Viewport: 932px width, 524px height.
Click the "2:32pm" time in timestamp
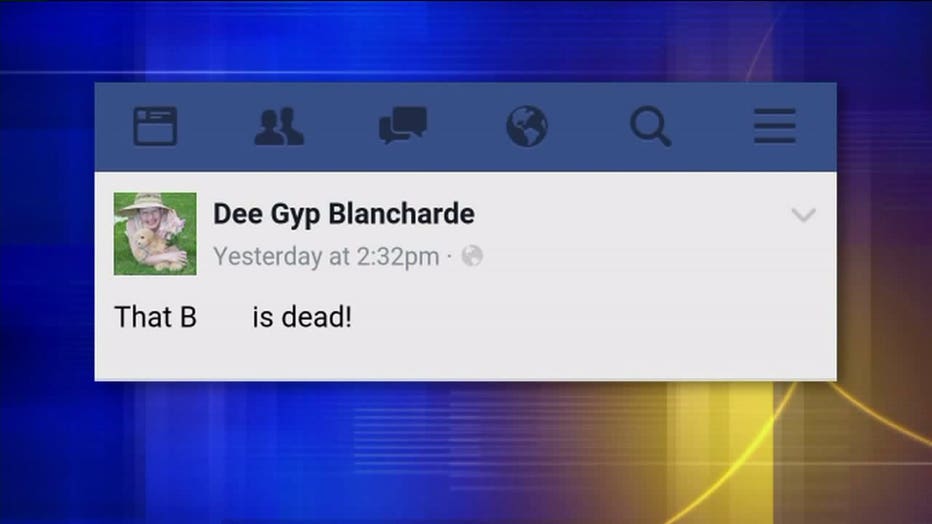(x=398, y=257)
